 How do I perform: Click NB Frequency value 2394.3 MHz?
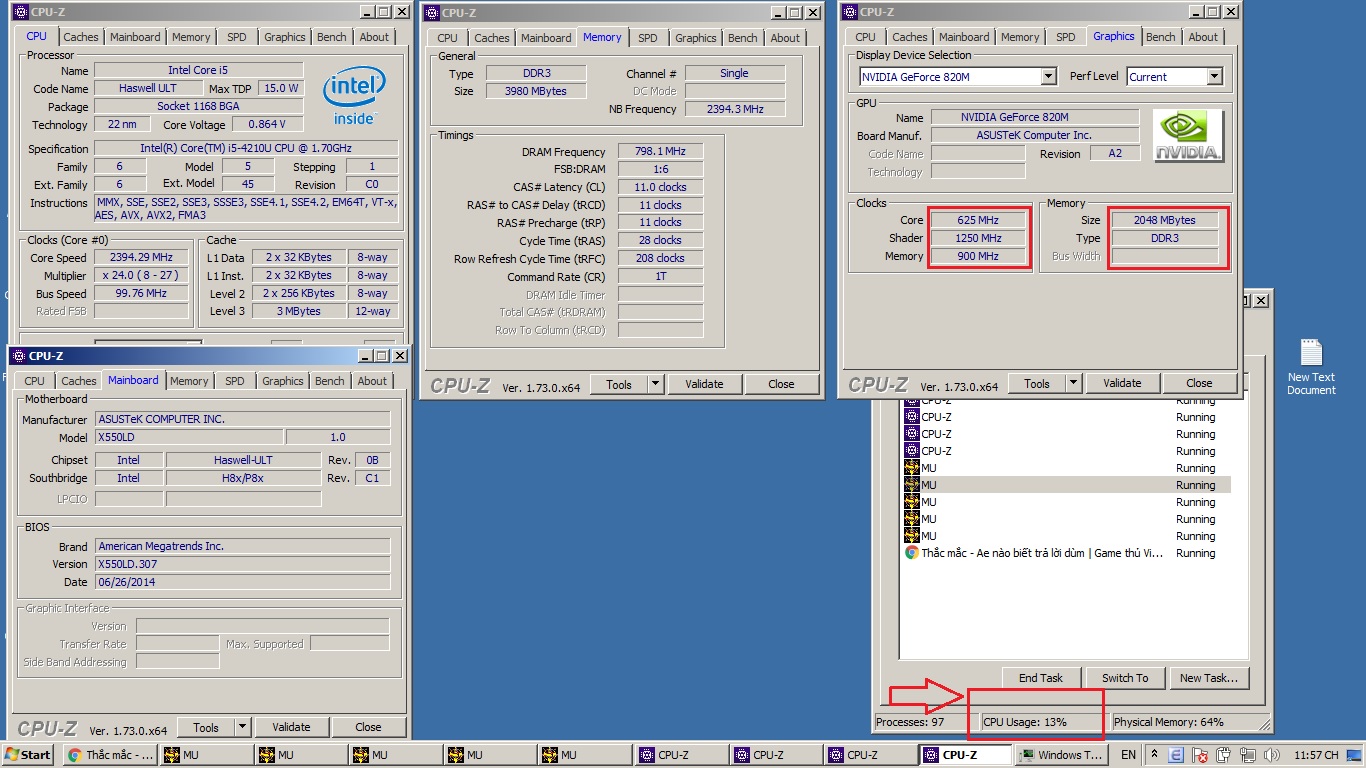(x=735, y=109)
